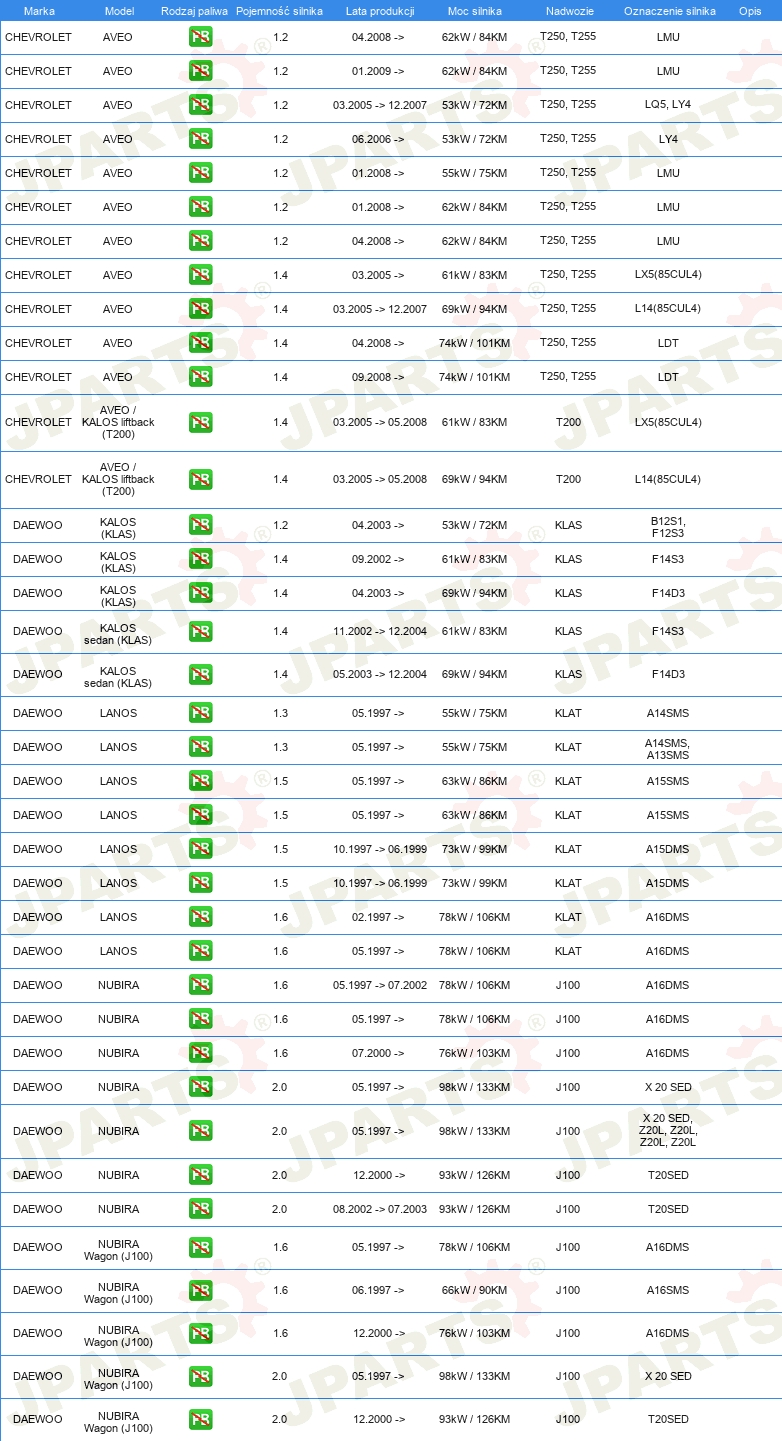Viewport: 782px width, 1441px height.
Task: Select the 07.2000 -> production date cell
Action: click(x=378, y=1054)
